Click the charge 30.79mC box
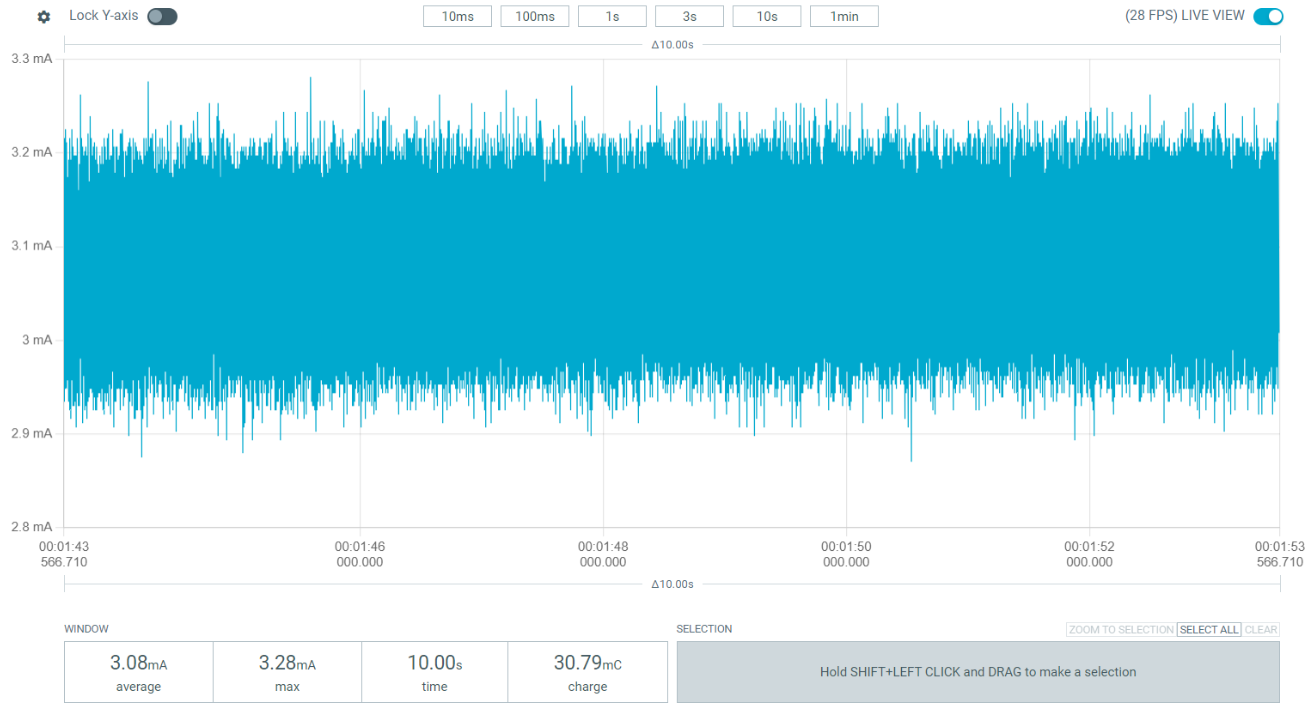1314x705 pixels. tap(588, 672)
